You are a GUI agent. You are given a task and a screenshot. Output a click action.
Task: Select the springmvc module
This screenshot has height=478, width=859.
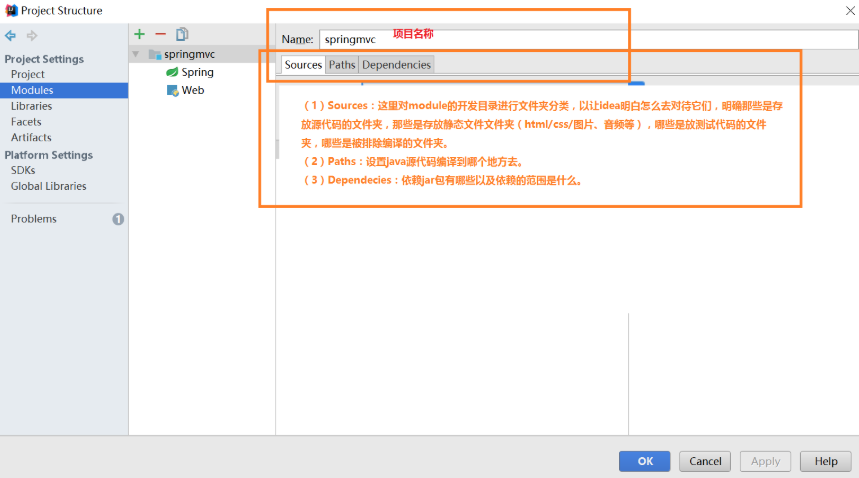[x=189, y=54]
